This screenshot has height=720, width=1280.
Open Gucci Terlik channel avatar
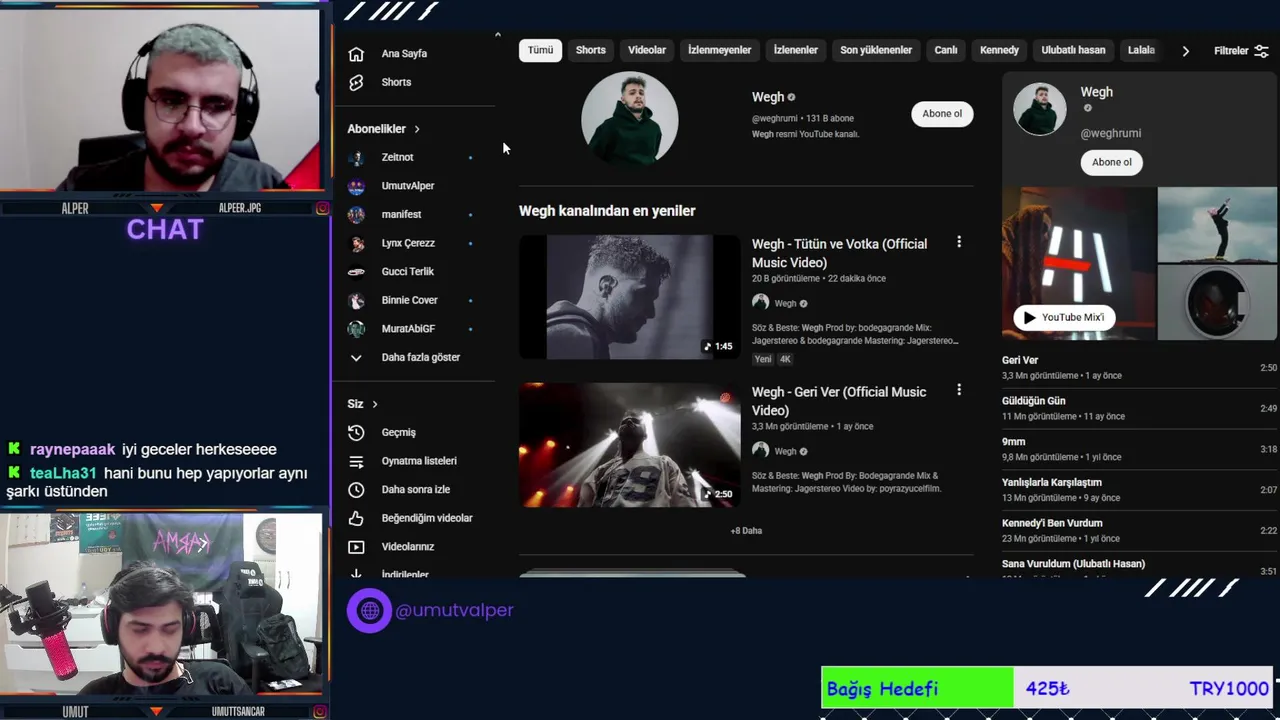[x=356, y=272]
